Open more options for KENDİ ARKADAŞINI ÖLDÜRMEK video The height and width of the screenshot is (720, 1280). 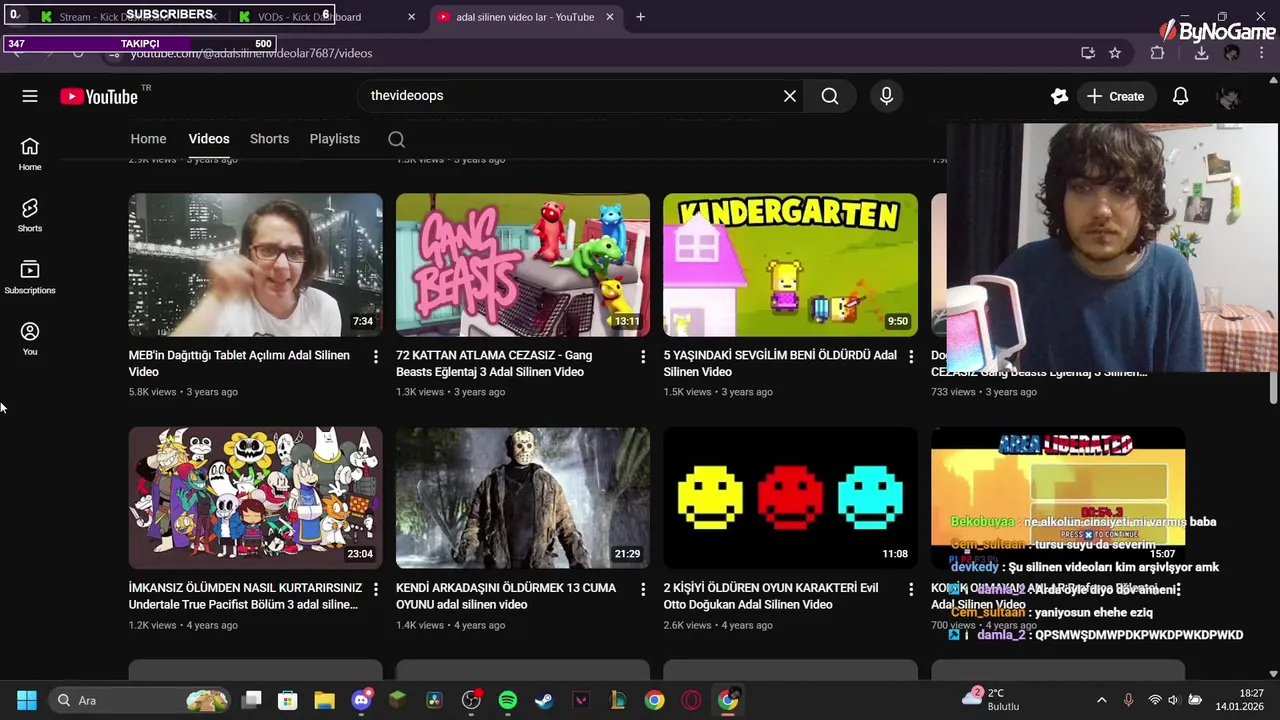click(x=643, y=590)
